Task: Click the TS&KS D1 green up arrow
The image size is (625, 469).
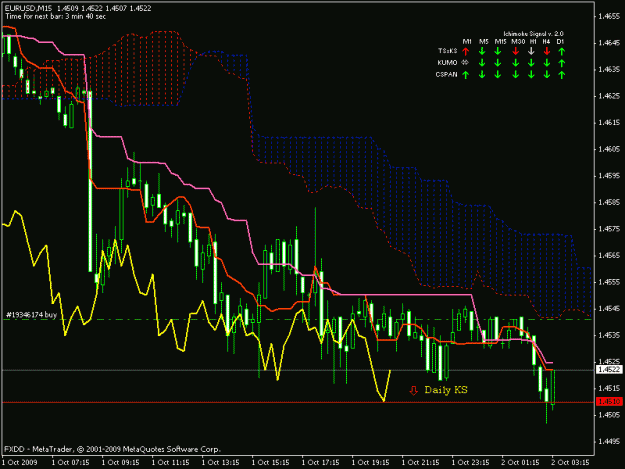Action: 562,51
